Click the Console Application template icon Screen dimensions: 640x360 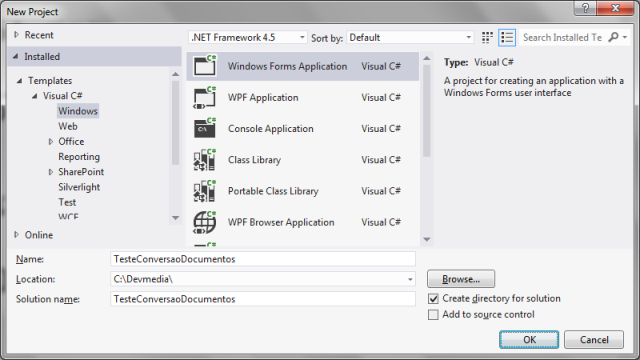click(204, 129)
